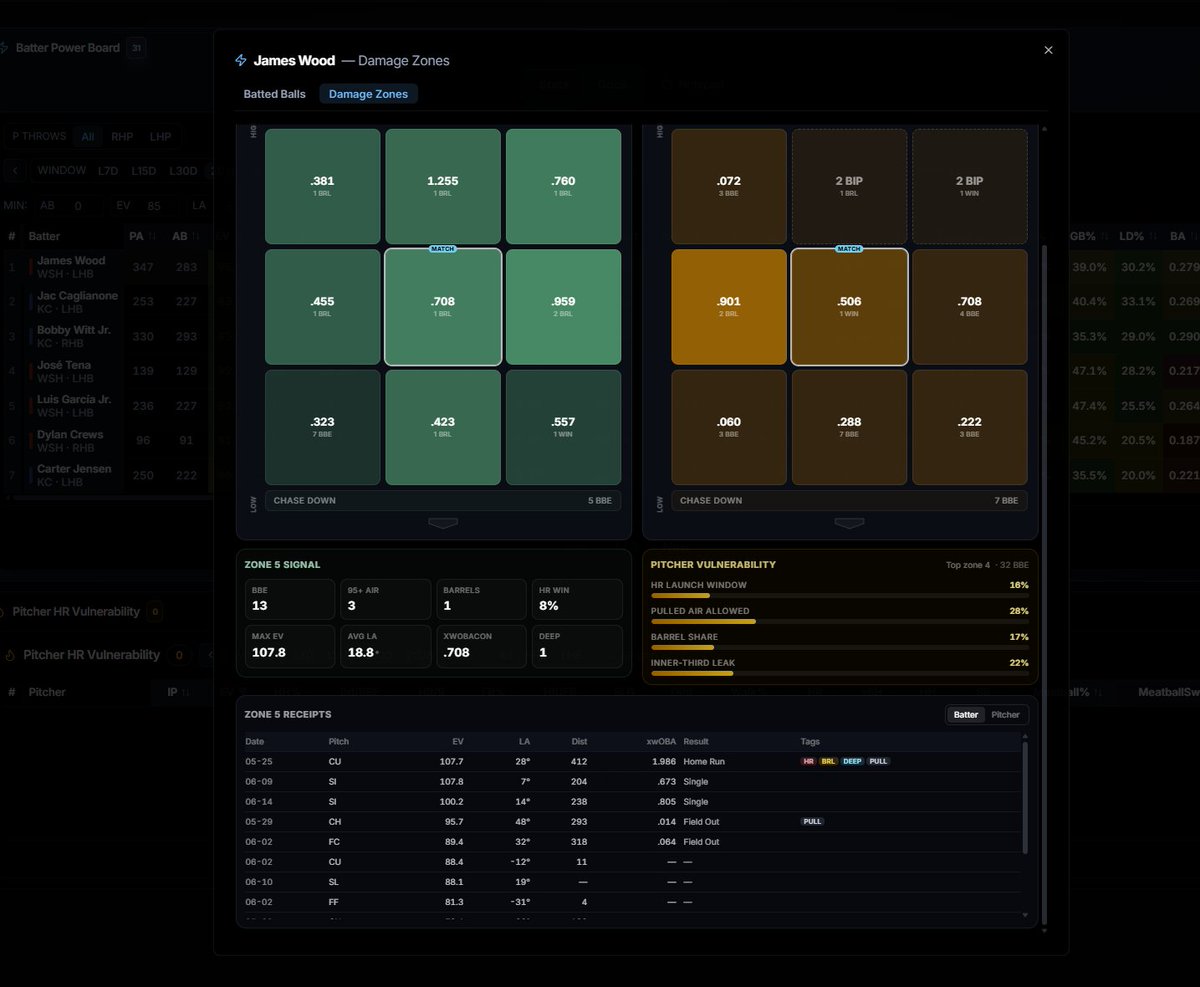Click the green .760 zone cell
Image resolution: width=1200 pixels, height=987 pixels.
[563, 186]
